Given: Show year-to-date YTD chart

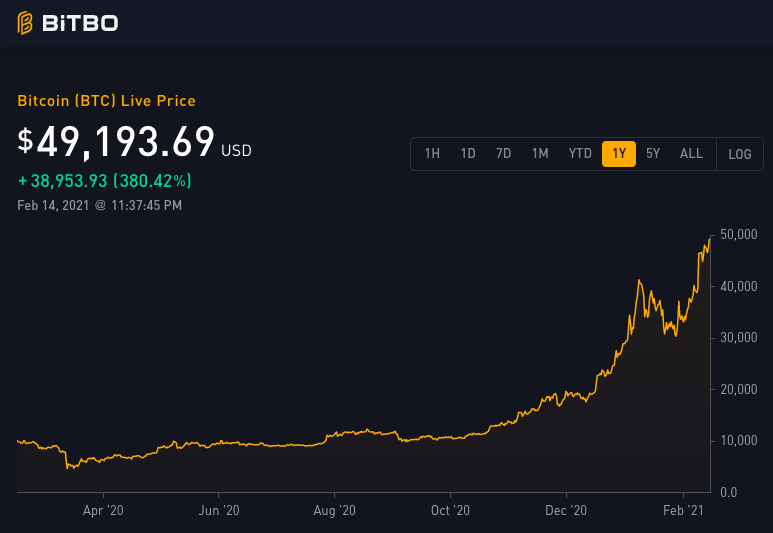Looking at the screenshot, I should click(x=580, y=154).
